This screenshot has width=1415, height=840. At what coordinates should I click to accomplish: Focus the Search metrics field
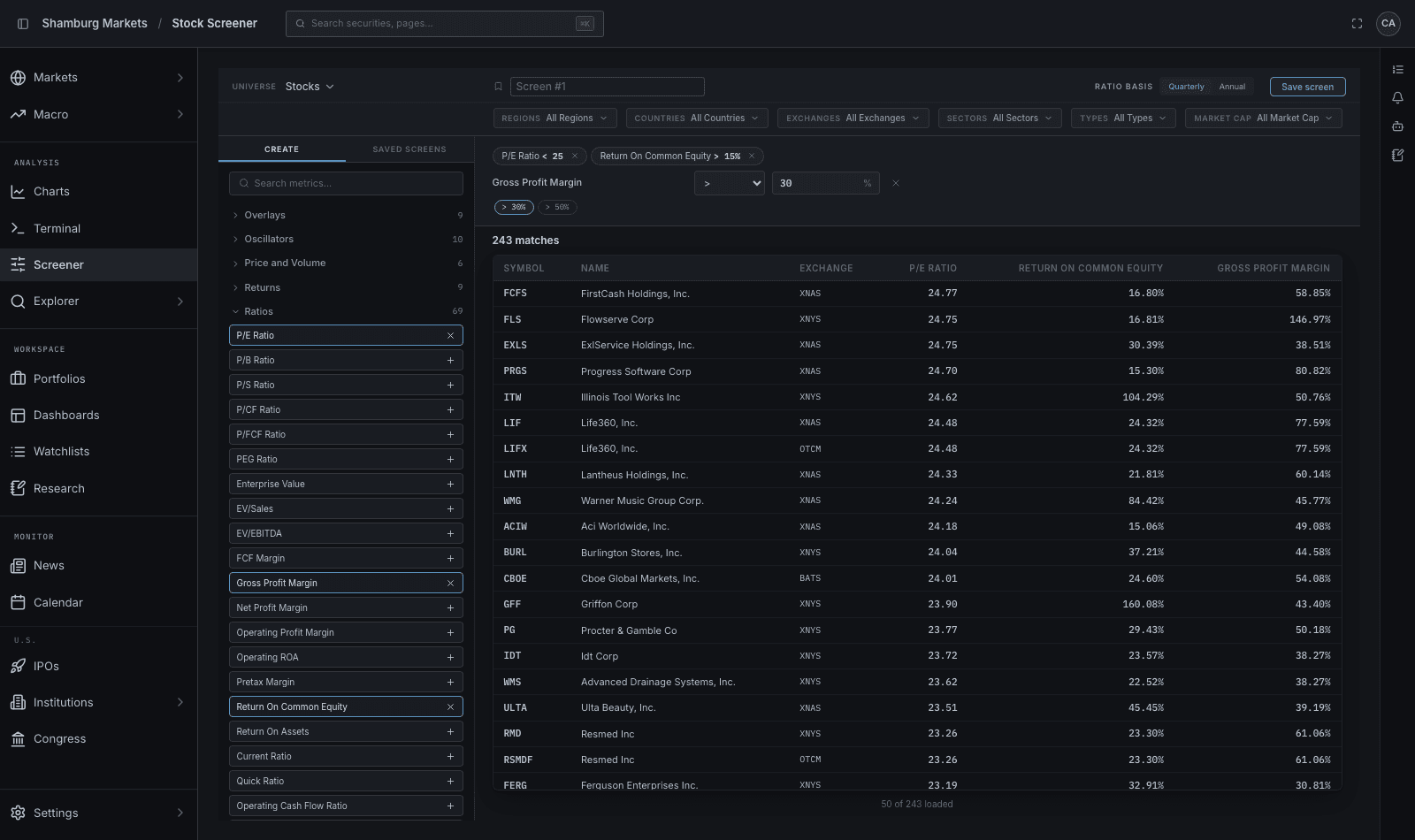coord(346,184)
